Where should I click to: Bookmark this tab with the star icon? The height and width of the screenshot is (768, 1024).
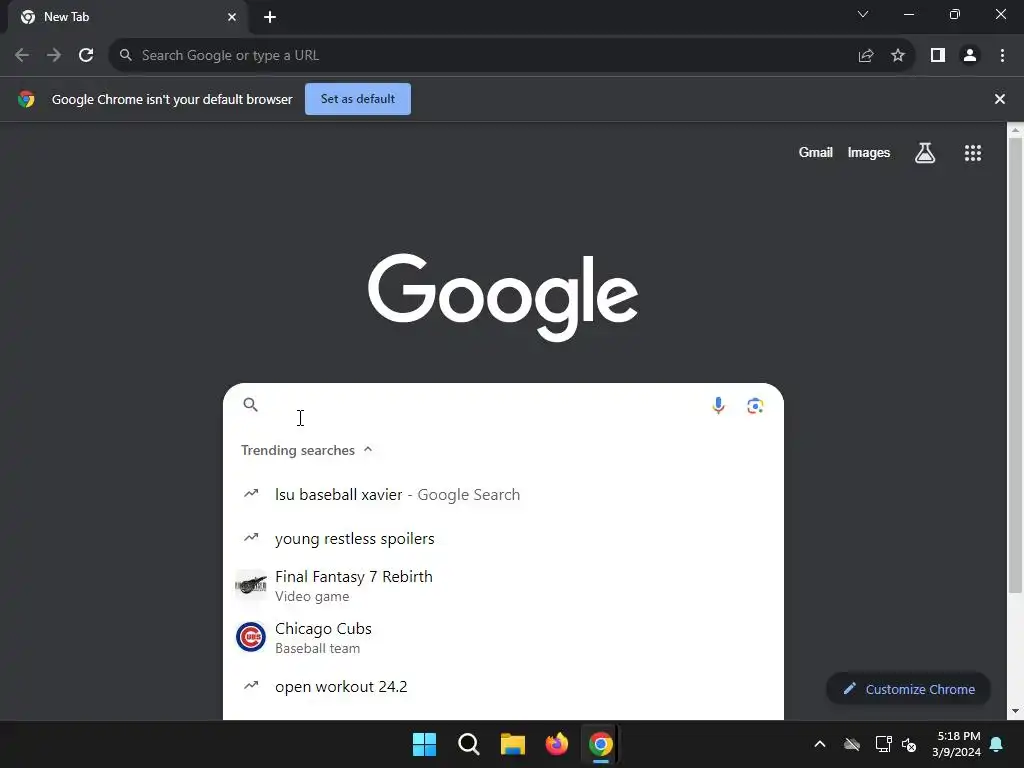(x=898, y=56)
